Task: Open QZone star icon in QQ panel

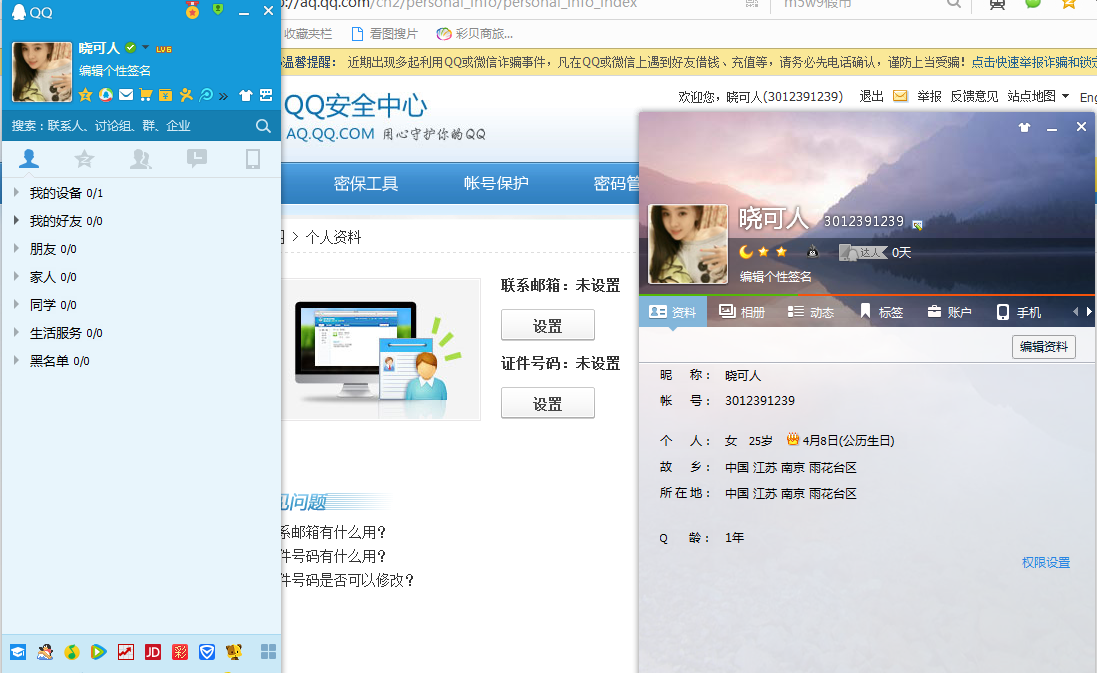Action: pos(85,94)
